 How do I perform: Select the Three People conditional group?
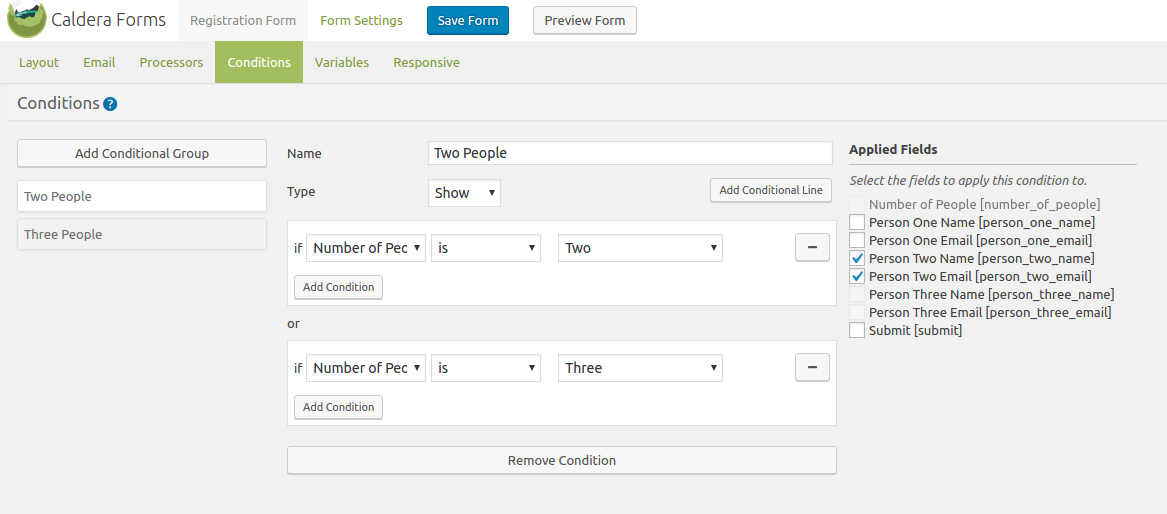(x=142, y=234)
